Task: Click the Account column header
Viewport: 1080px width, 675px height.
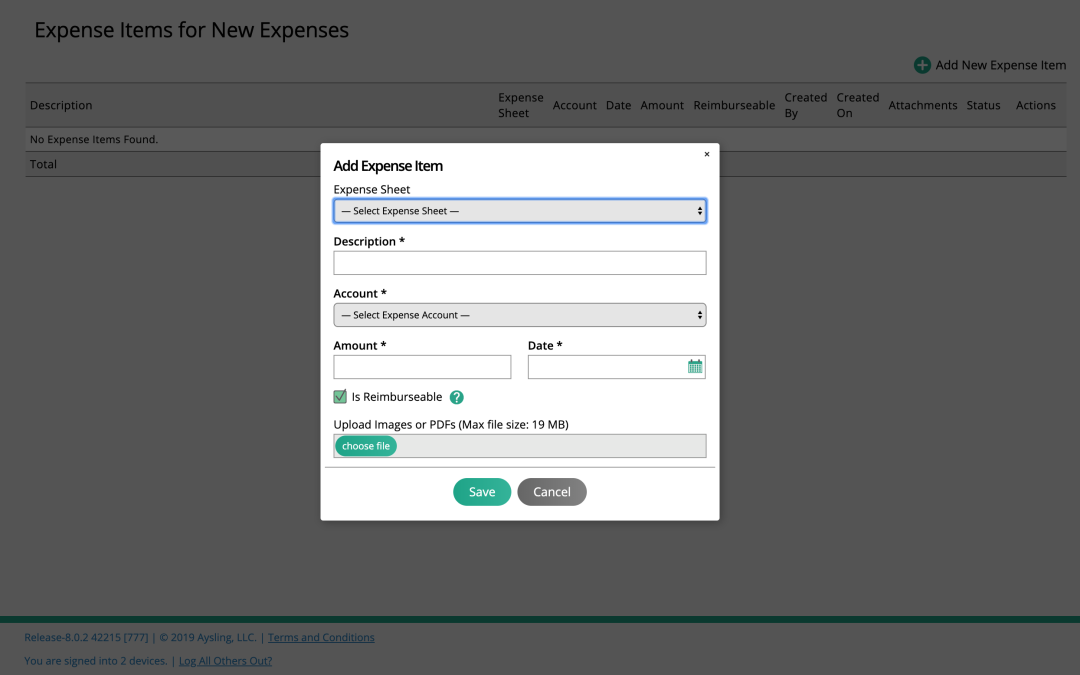Action: [574, 105]
